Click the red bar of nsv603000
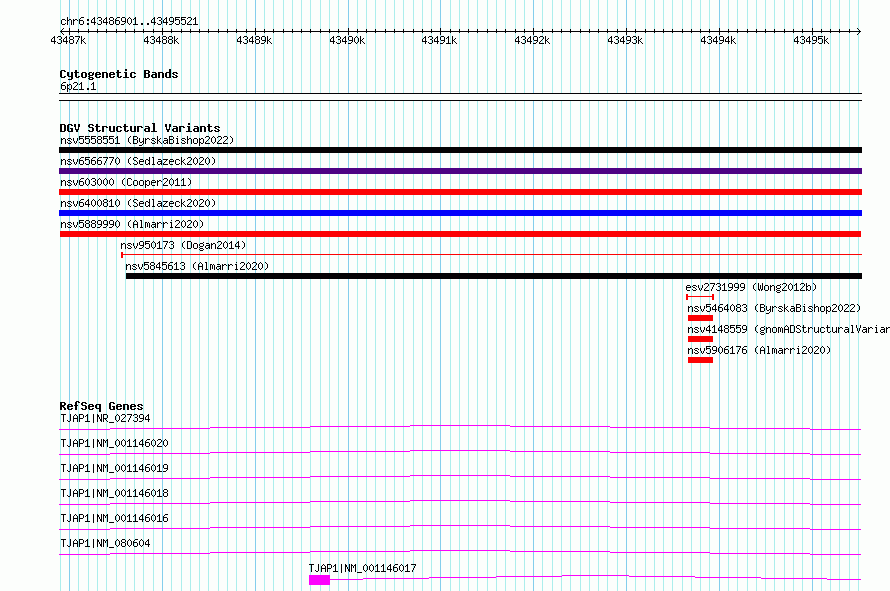Screen dimensions: 890x591 pyautogui.click(x=460, y=192)
